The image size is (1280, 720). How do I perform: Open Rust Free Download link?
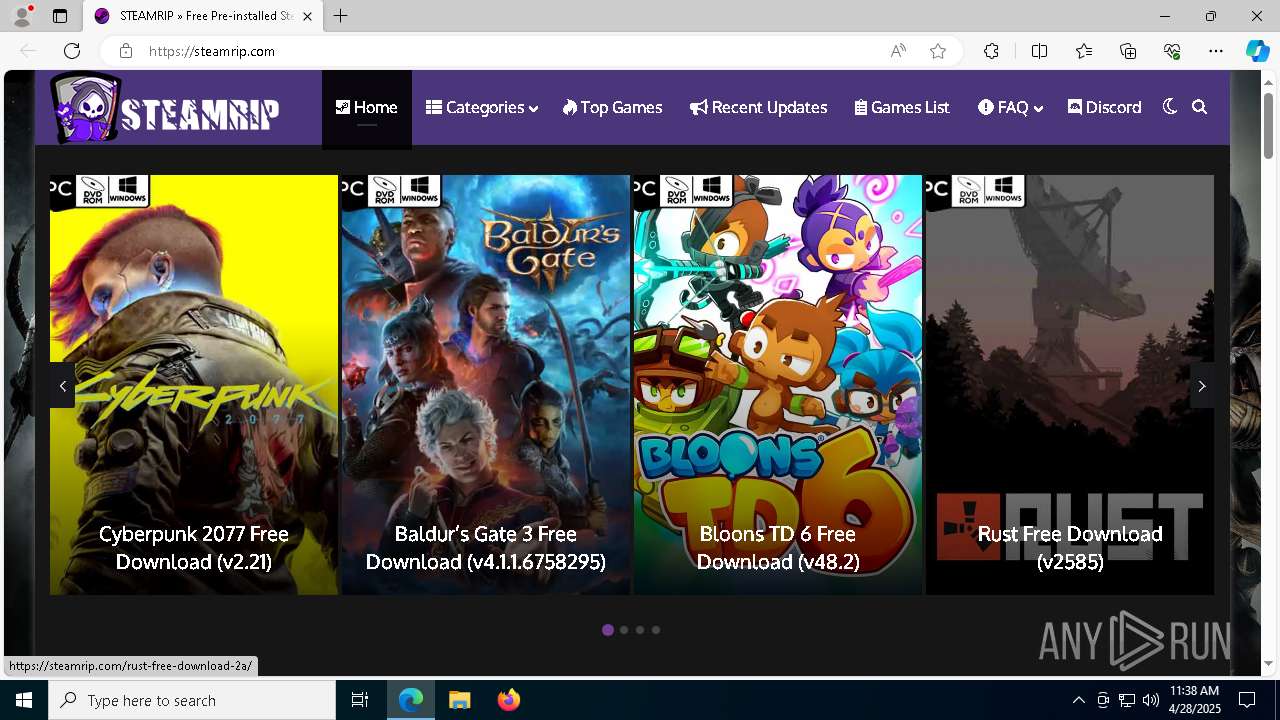1070,548
